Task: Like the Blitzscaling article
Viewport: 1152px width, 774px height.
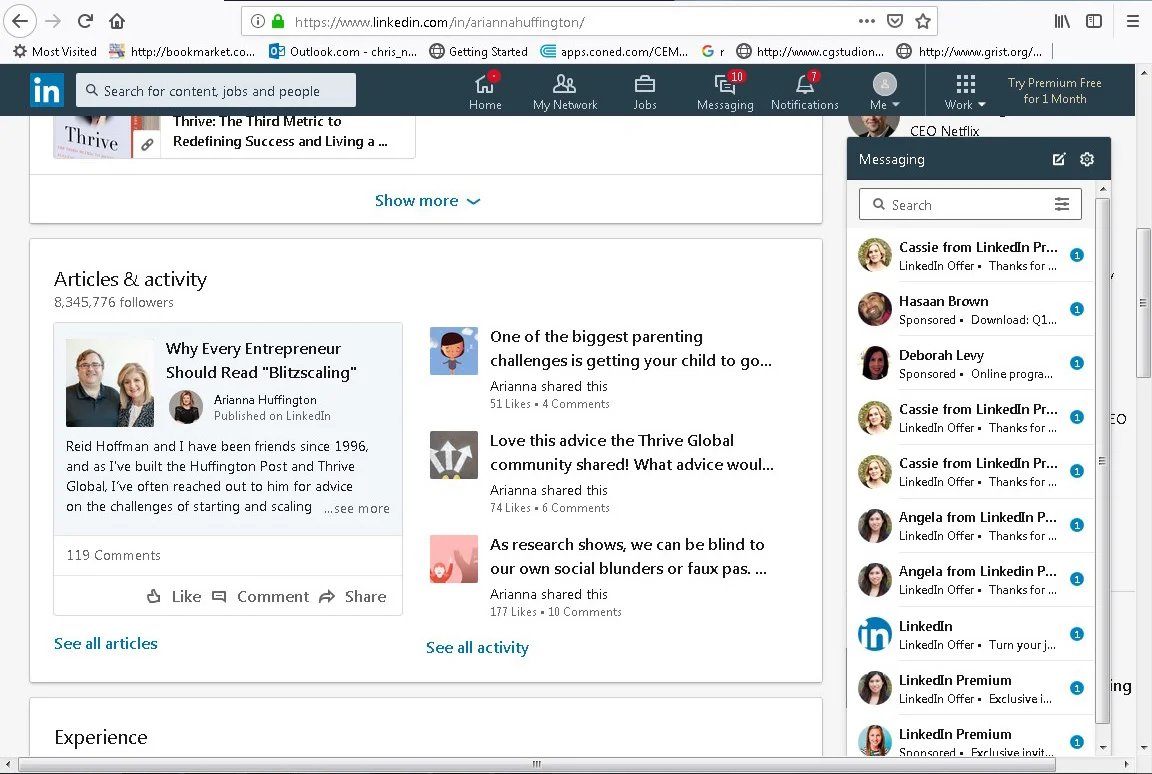Action: point(174,596)
